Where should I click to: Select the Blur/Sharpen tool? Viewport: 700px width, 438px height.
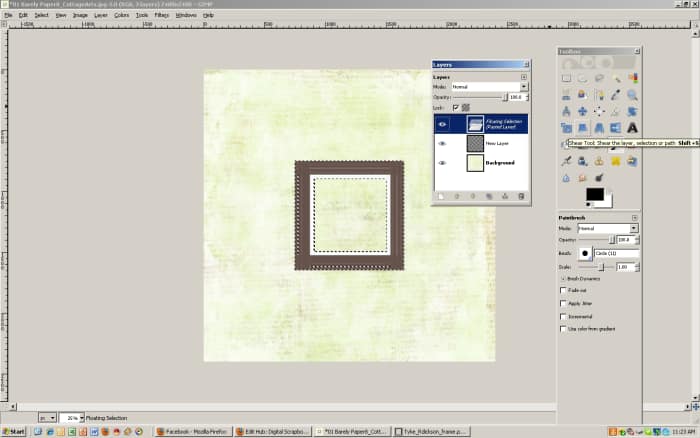(566, 178)
